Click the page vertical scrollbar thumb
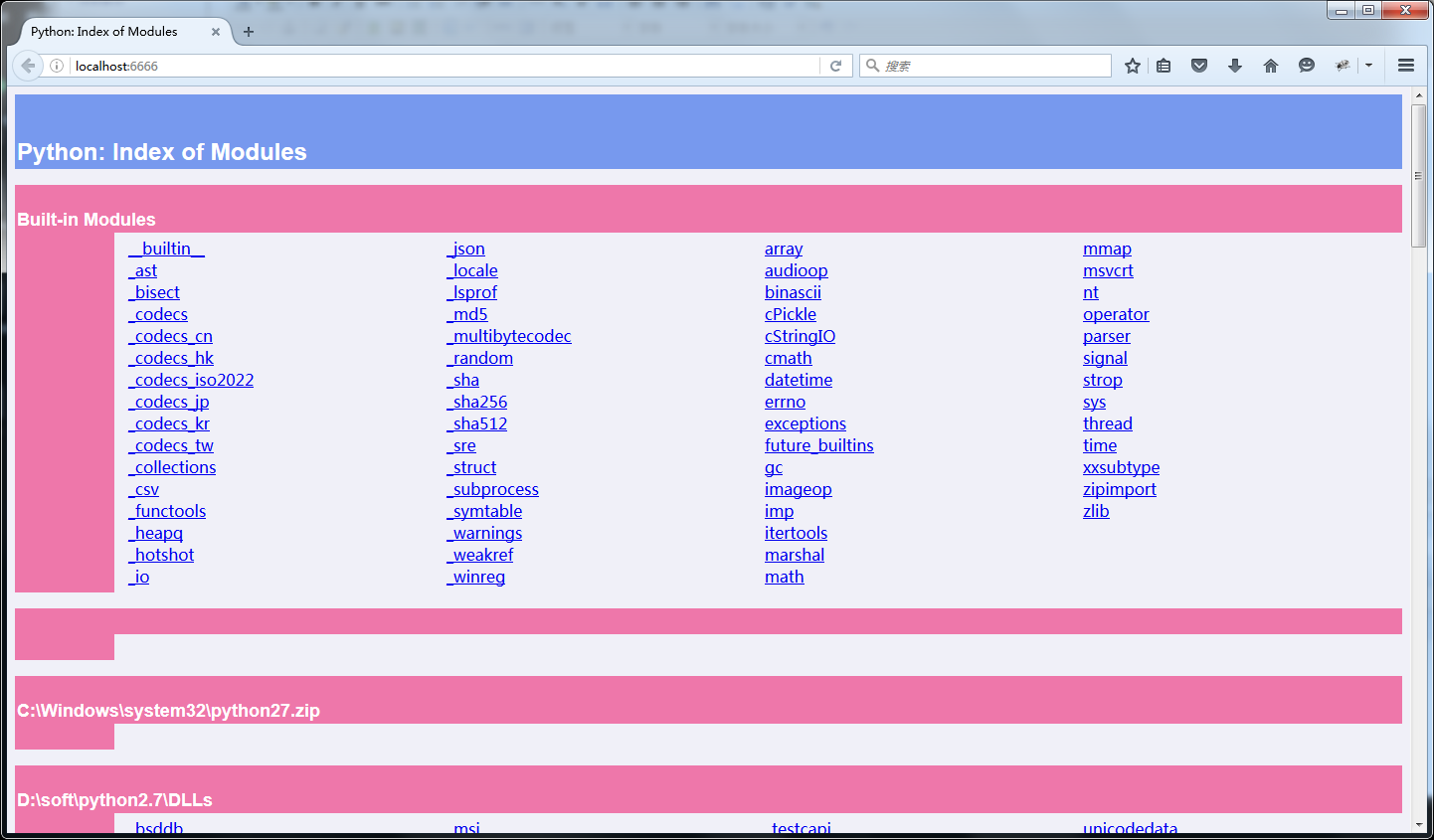This screenshot has width=1434, height=840. (x=1419, y=175)
